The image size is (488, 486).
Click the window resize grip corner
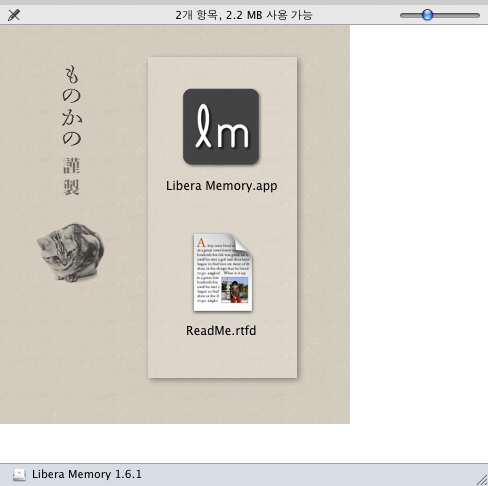coord(482,480)
